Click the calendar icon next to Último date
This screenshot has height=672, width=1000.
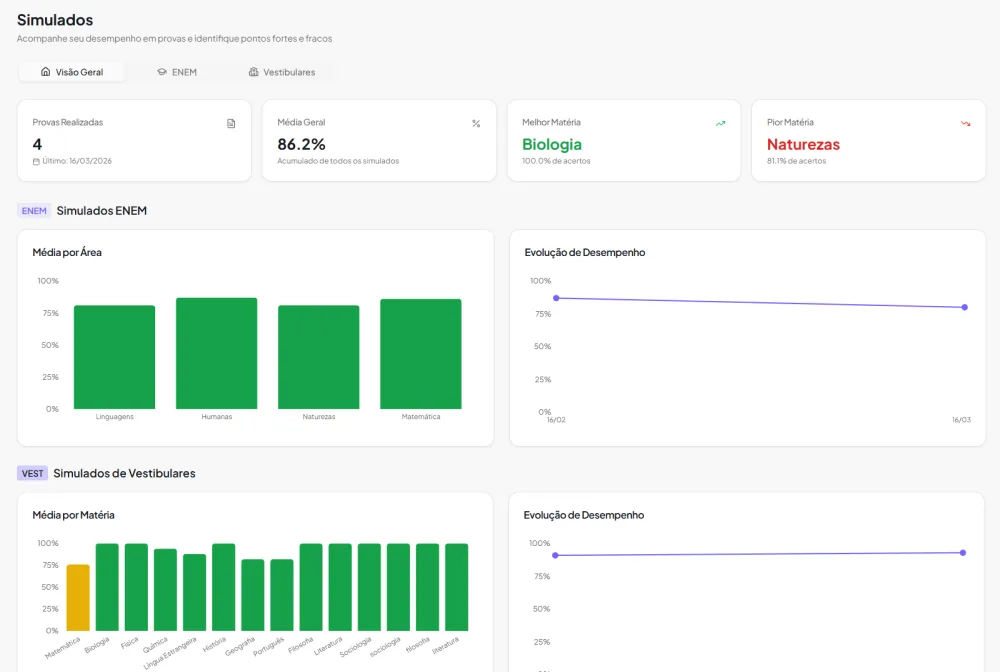(36, 161)
